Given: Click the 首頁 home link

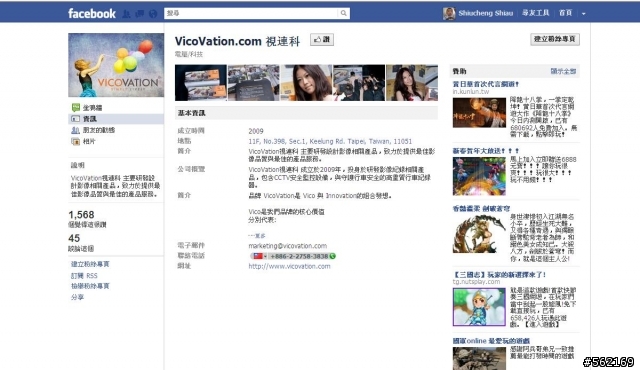Looking at the screenshot, I should click(x=565, y=13).
